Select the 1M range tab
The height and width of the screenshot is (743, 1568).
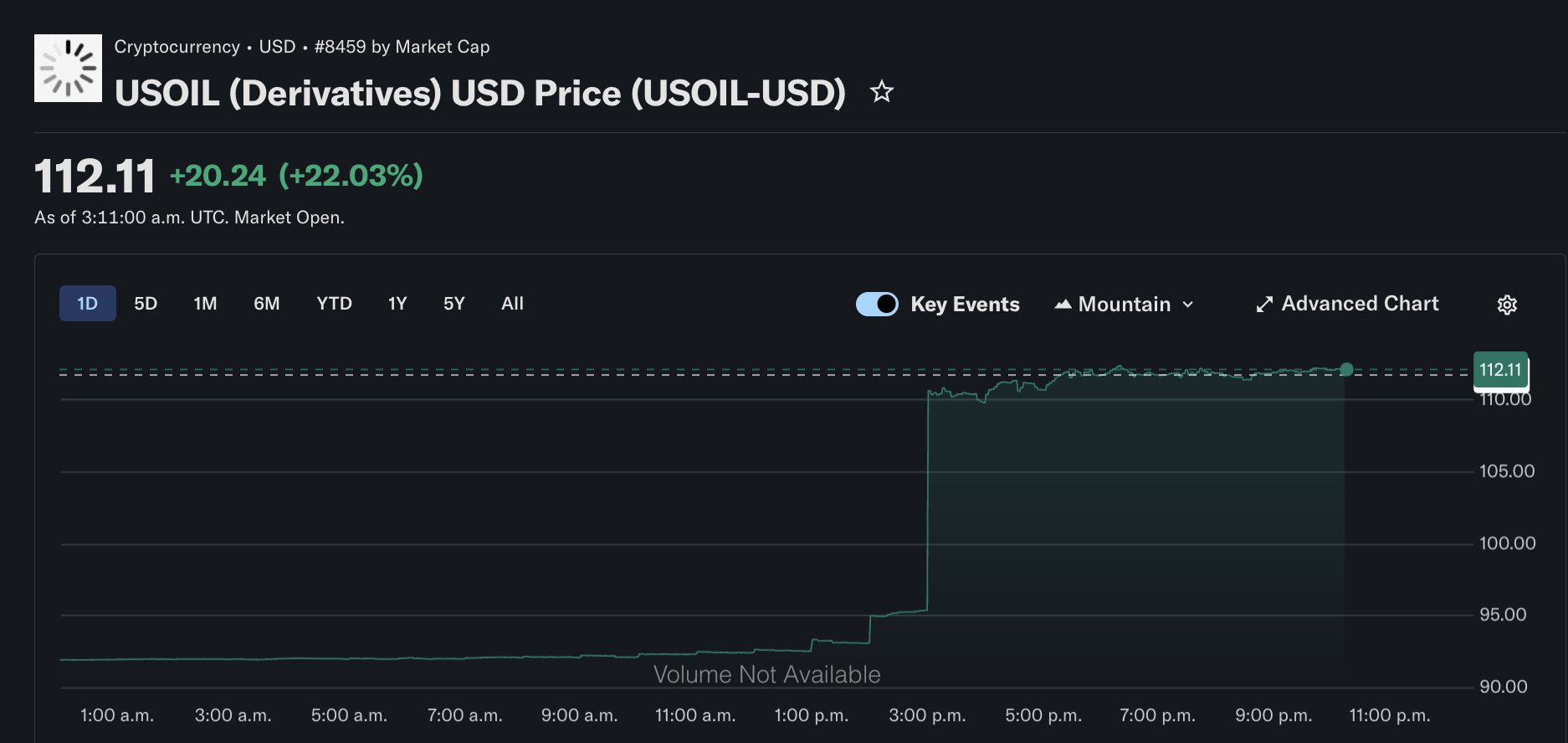[x=205, y=304]
